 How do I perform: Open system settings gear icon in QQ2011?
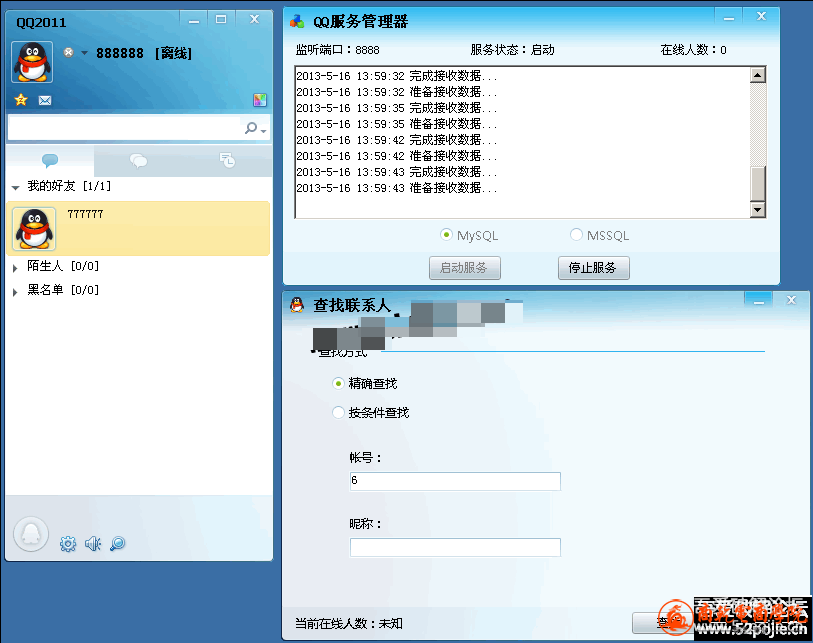point(67,543)
